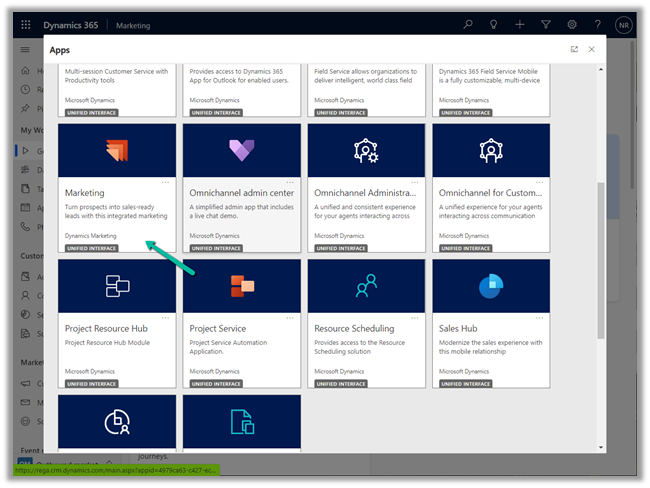Toggle the hamburger navigation menu
The image size is (650, 488).
(25, 49)
